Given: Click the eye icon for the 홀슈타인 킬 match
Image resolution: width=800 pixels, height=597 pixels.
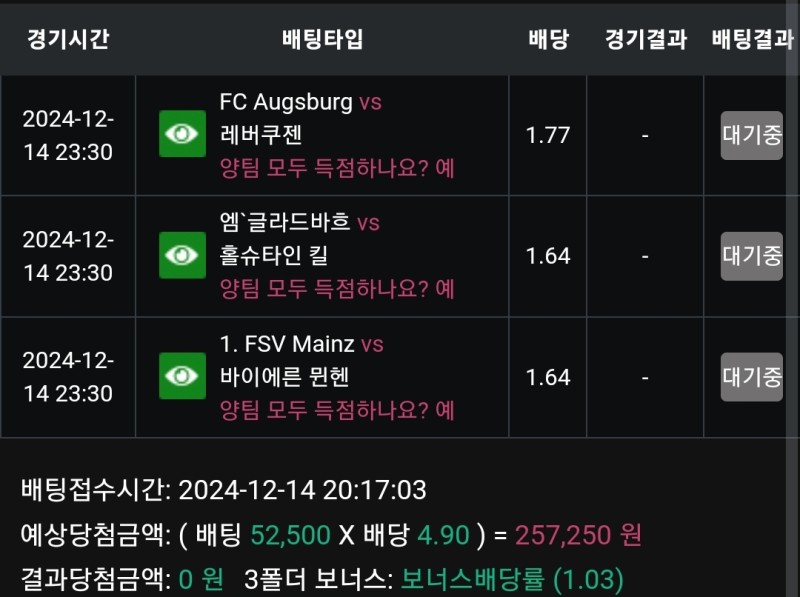Looking at the screenshot, I should (x=182, y=256).
